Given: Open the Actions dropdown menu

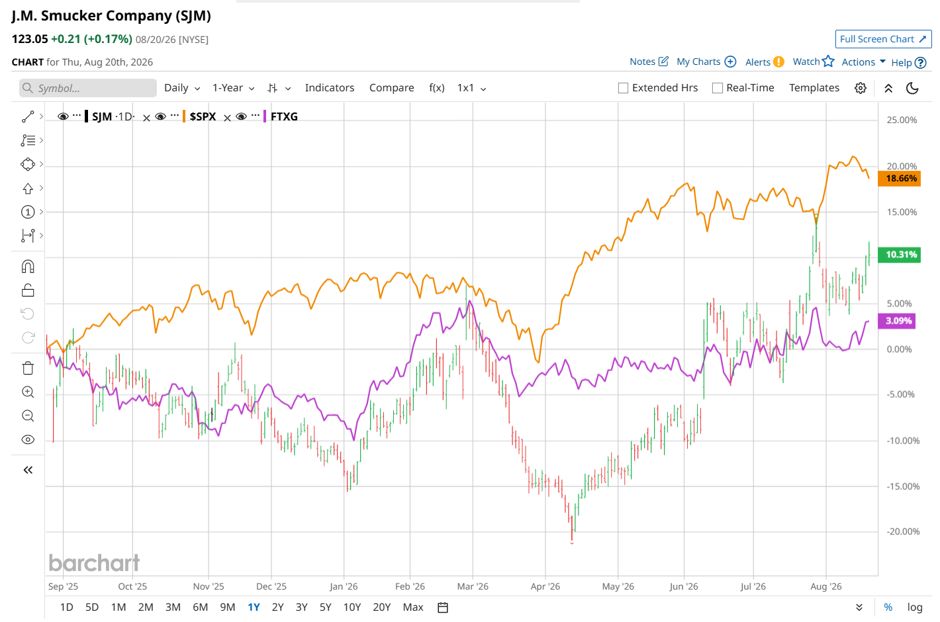Looking at the screenshot, I should tap(863, 62).
